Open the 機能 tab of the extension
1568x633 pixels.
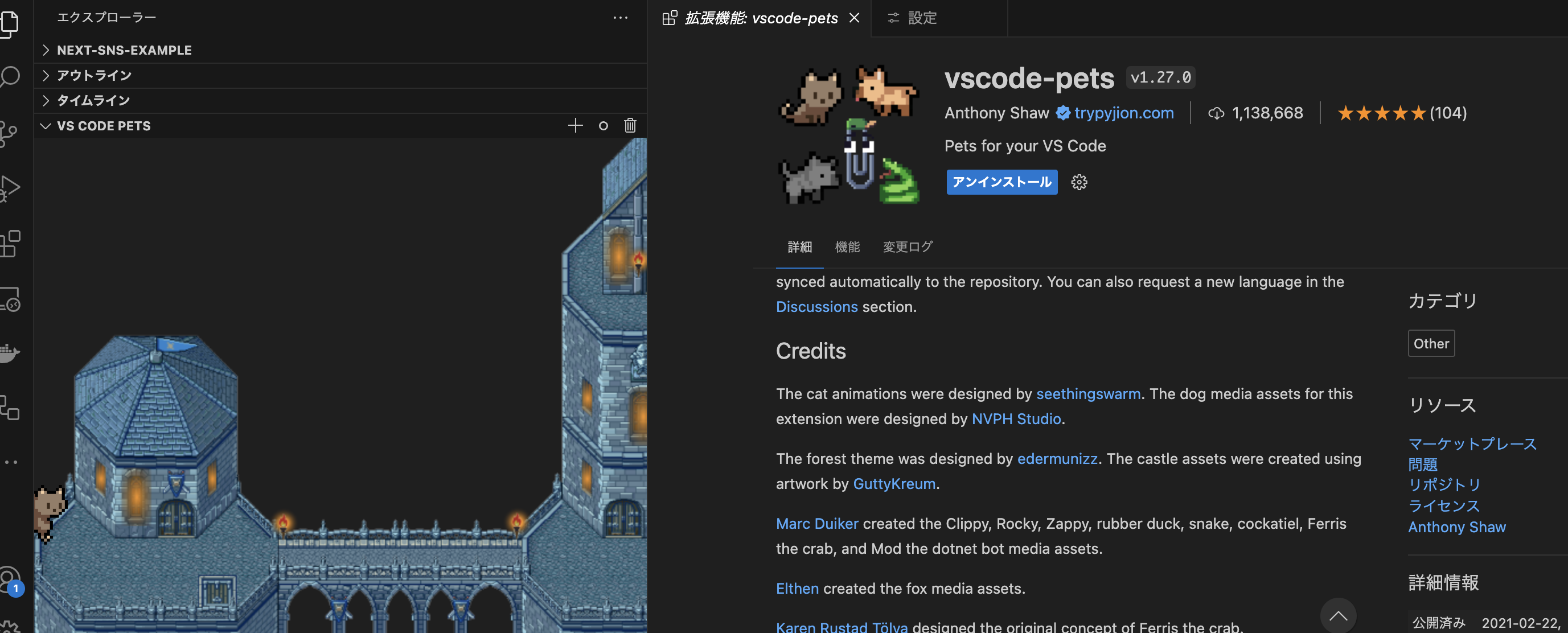847,247
